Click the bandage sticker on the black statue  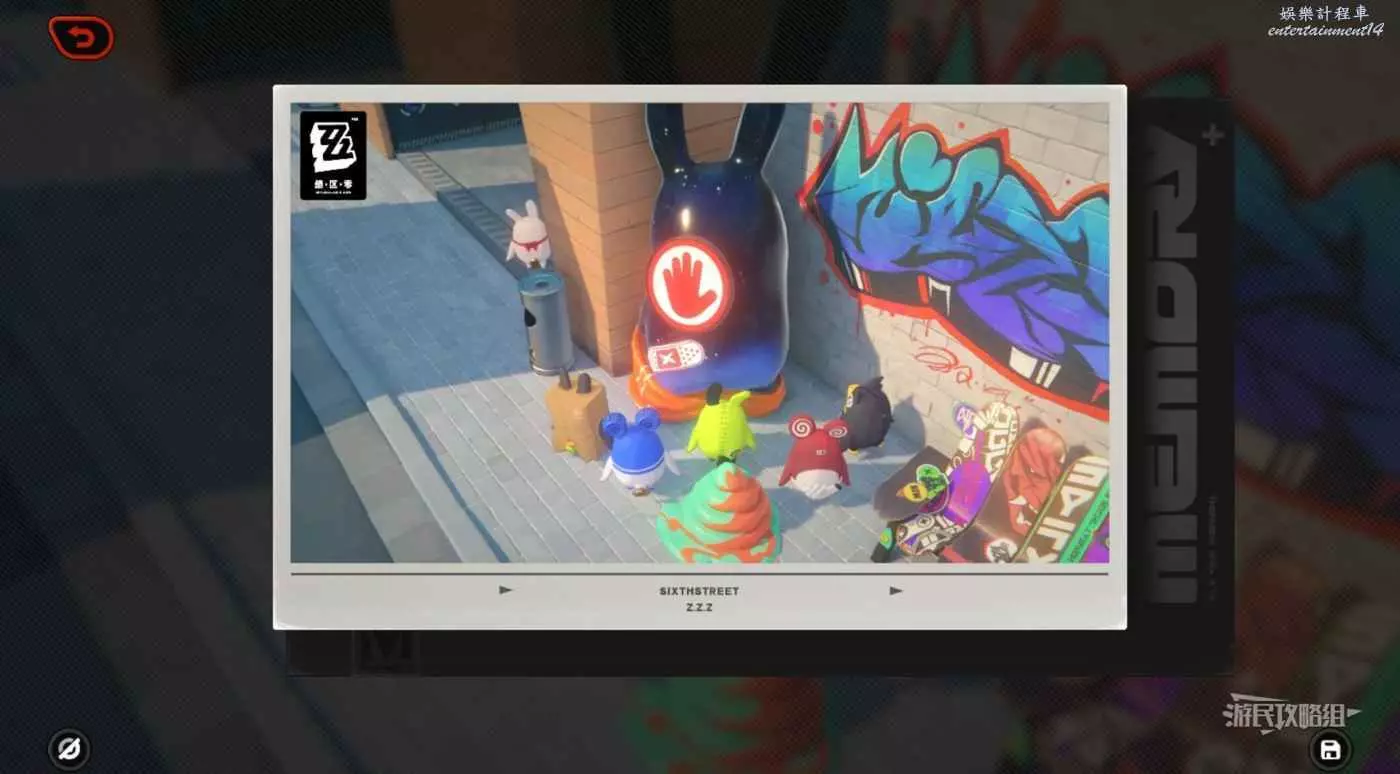pos(676,356)
